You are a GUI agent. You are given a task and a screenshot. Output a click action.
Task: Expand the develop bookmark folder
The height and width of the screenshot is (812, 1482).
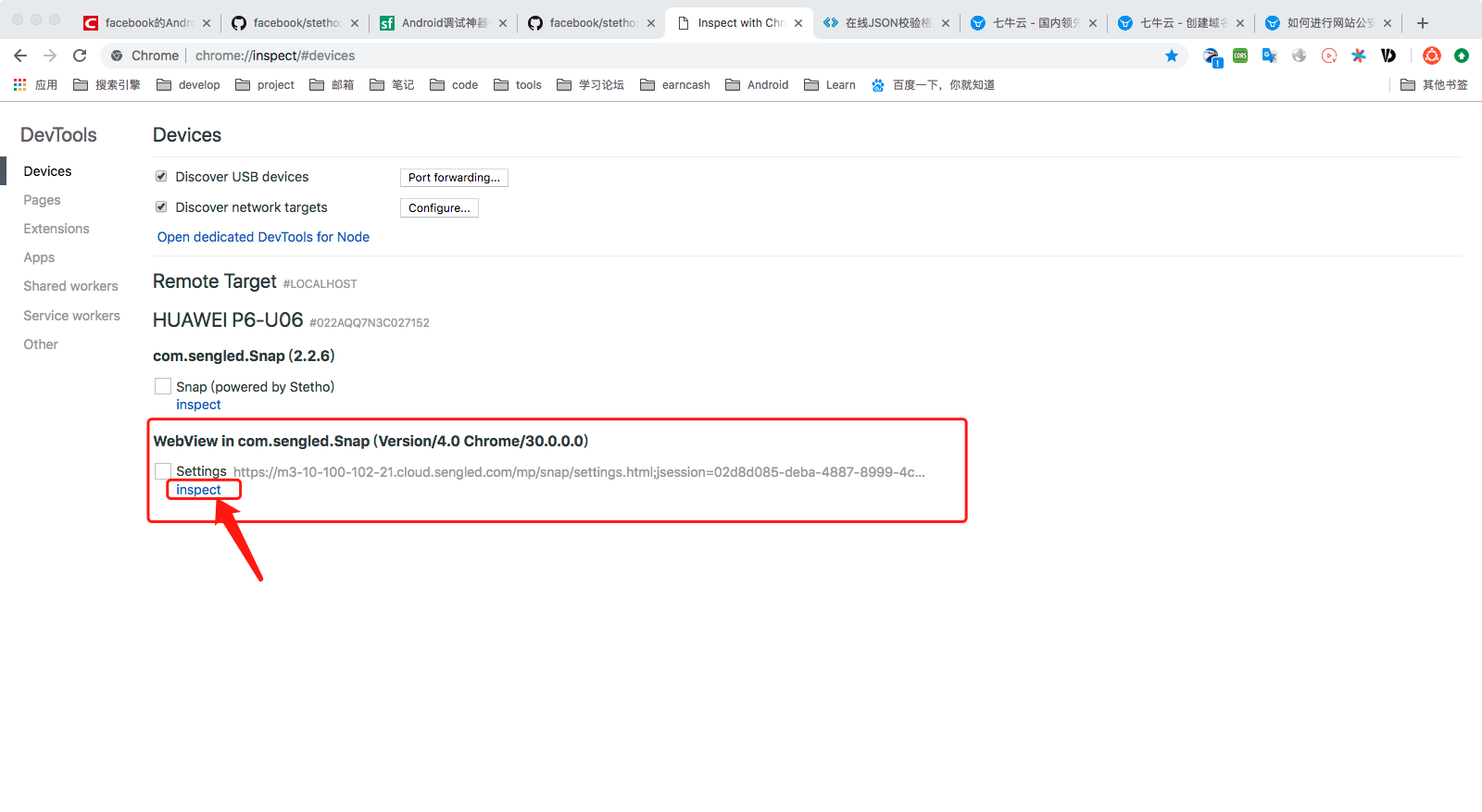point(188,85)
